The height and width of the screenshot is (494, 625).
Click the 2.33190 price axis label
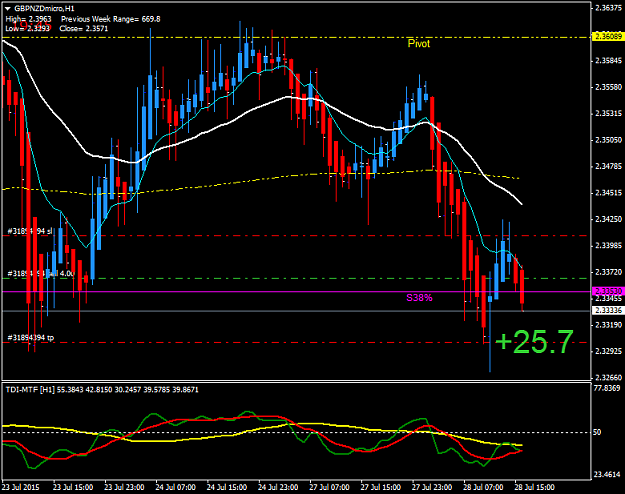pyautogui.click(x=608, y=325)
